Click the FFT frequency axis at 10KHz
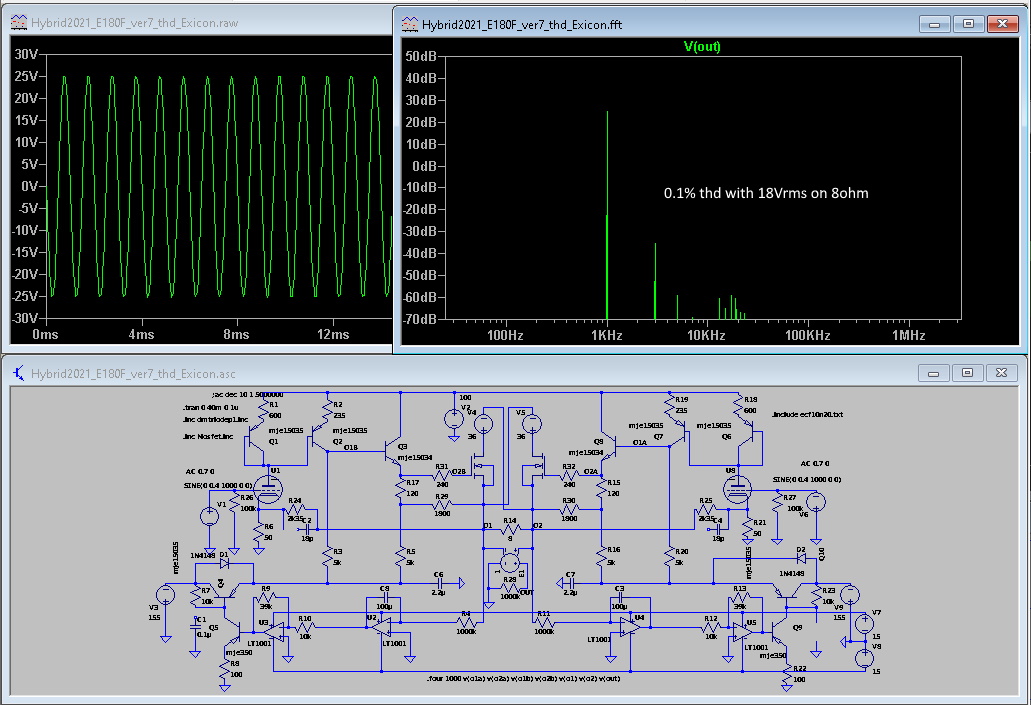1031x705 pixels. [706, 335]
